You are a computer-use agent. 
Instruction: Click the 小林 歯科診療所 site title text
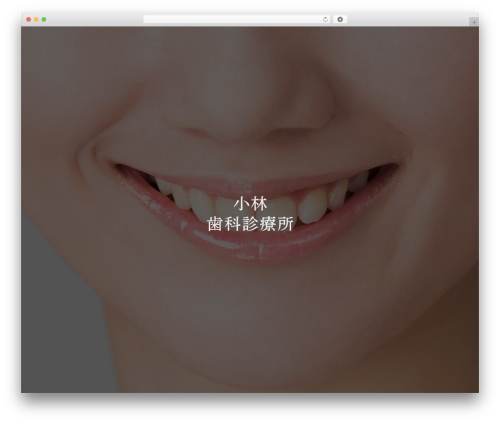pyautogui.click(x=250, y=214)
